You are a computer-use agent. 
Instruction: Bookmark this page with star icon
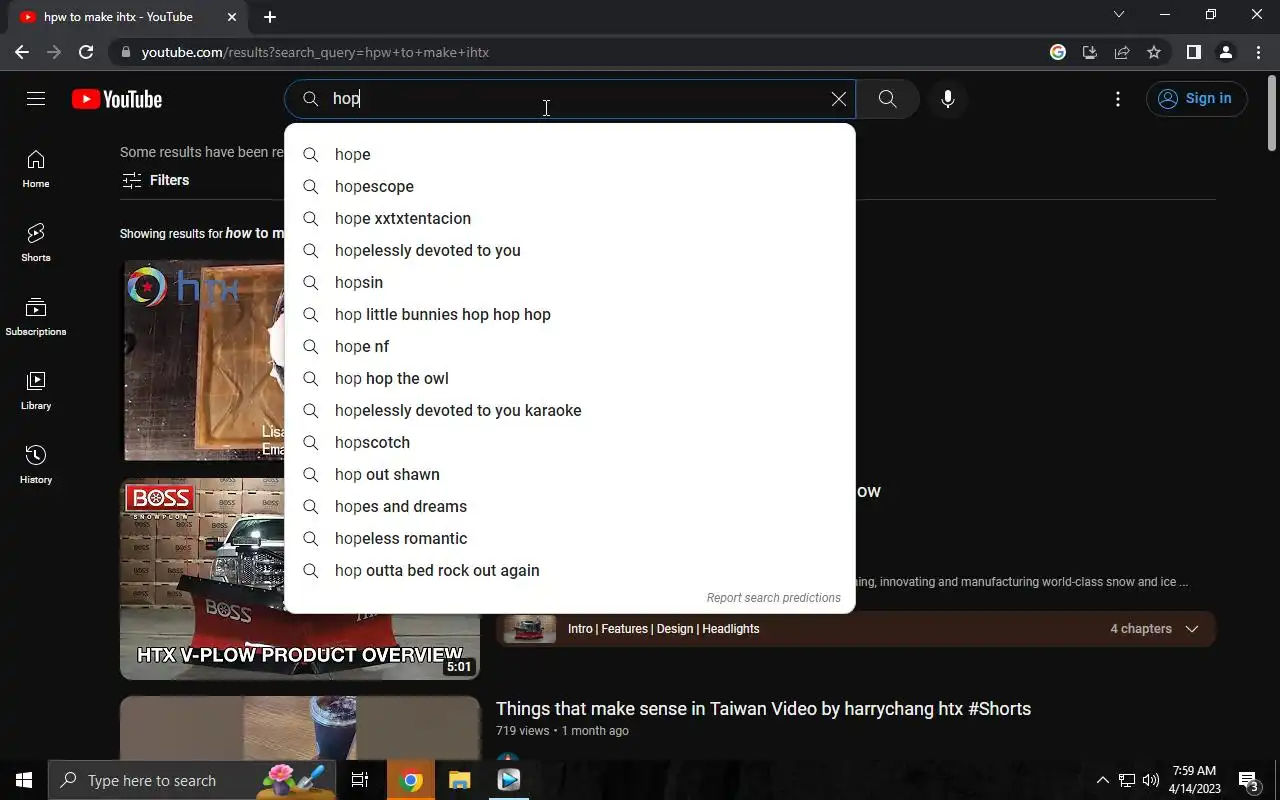[x=1154, y=52]
